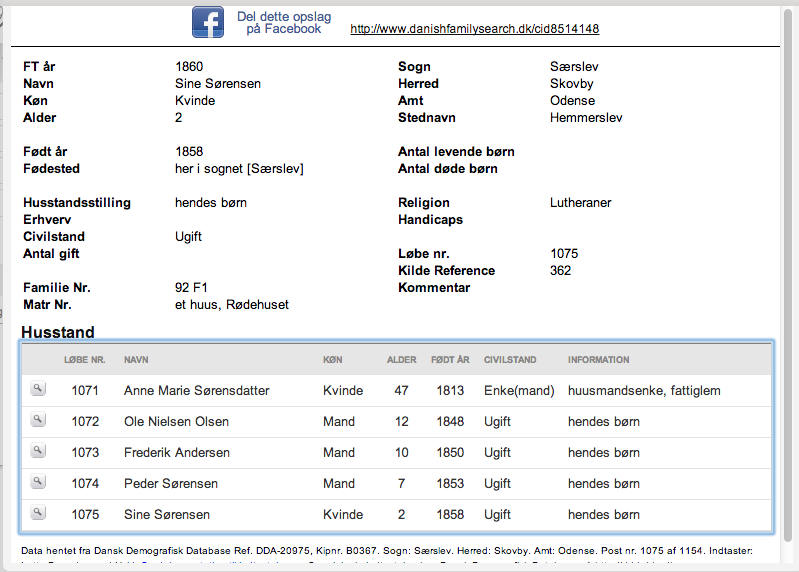Click the NAVN column header
799x572 pixels.
click(136, 360)
